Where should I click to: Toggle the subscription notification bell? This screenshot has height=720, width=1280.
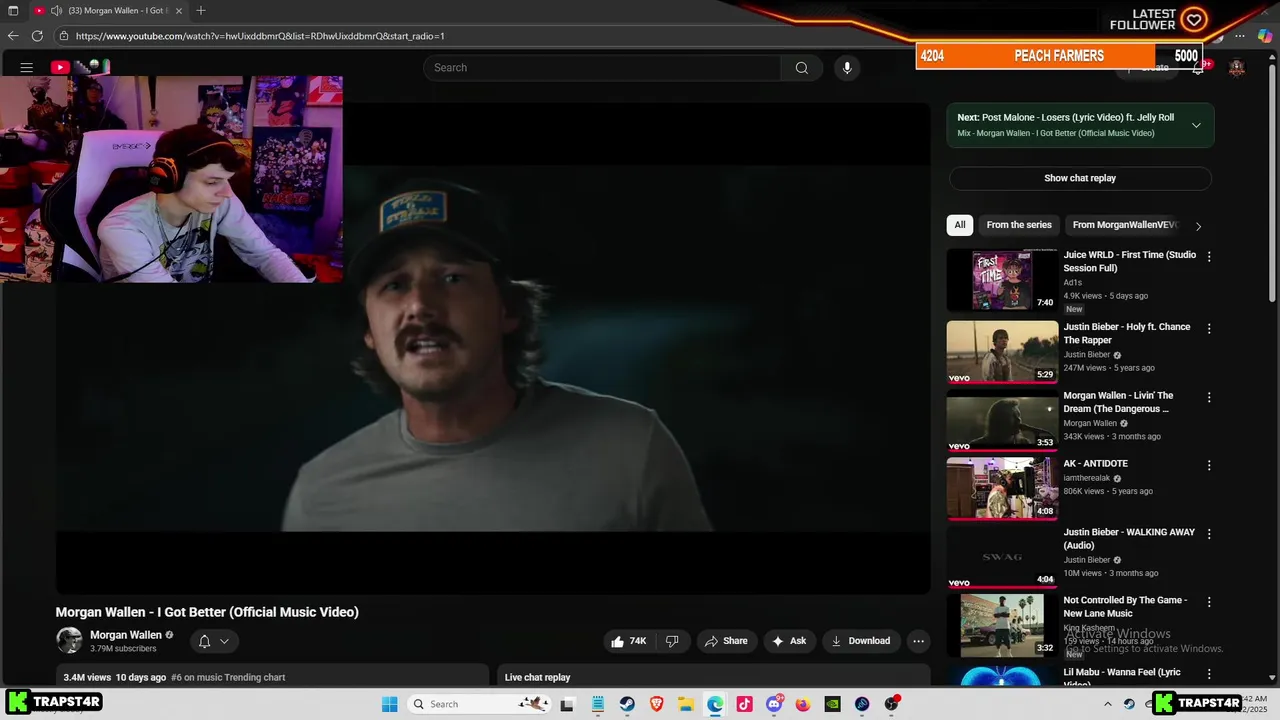coord(204,641)
